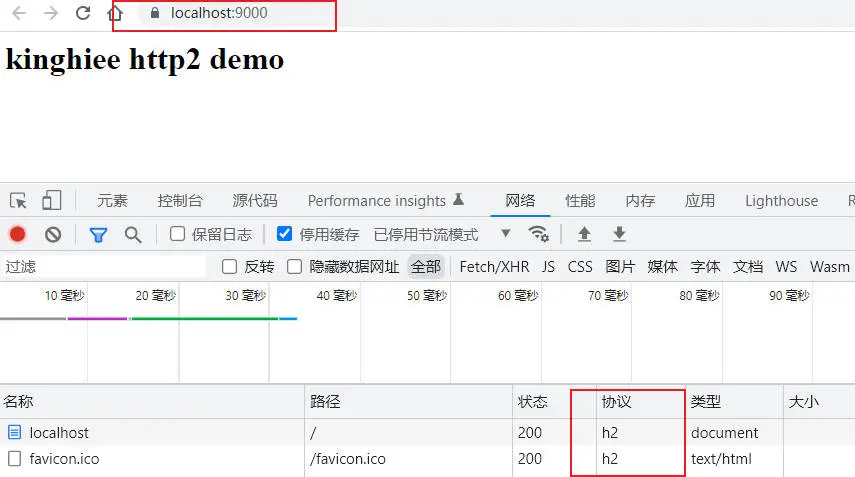Filter by CSS requests
The height and width of the screenshot is (477, 855).
(x=580, y=267)
